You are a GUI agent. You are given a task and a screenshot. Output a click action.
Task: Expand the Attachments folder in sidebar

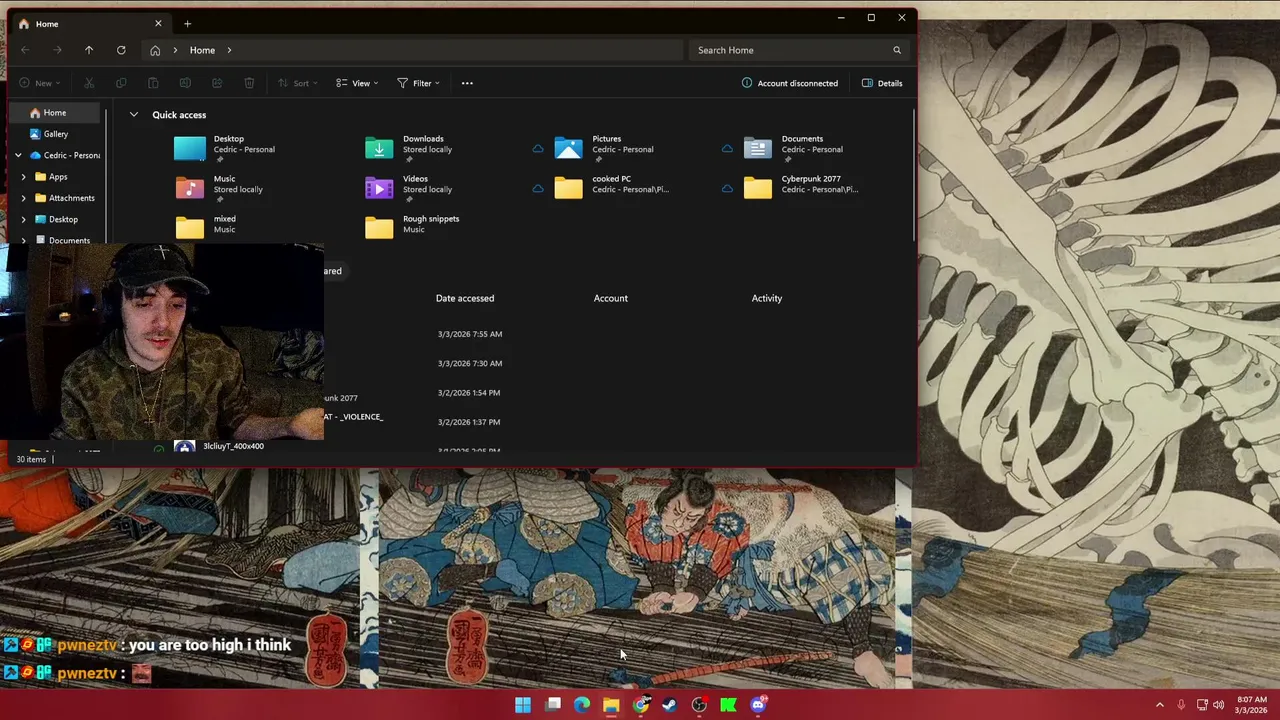23,198
